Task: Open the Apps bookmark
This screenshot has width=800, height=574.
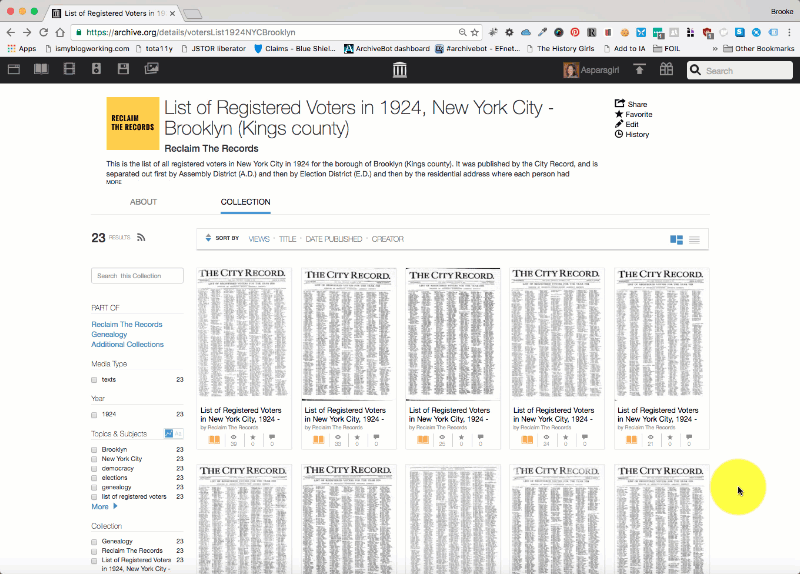Action: 22,48
